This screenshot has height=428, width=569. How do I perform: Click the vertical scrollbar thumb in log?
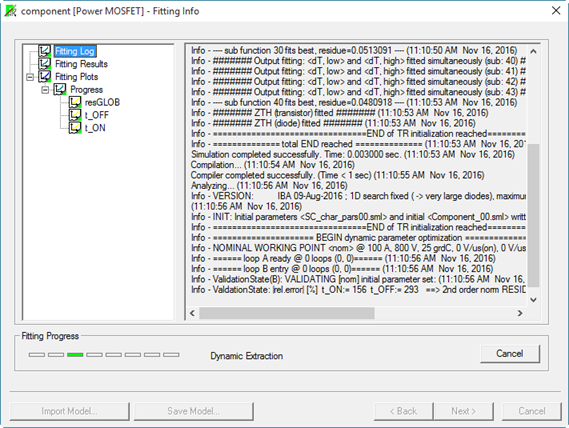pyautogui.click(x=533, y=215)
